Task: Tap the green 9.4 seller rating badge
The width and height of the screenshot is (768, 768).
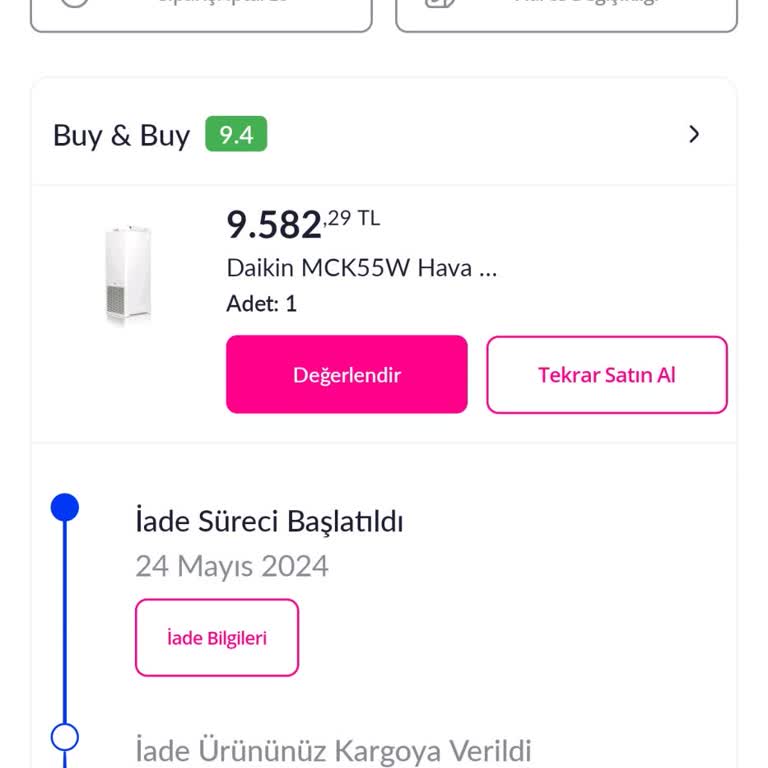Action: 236,135
